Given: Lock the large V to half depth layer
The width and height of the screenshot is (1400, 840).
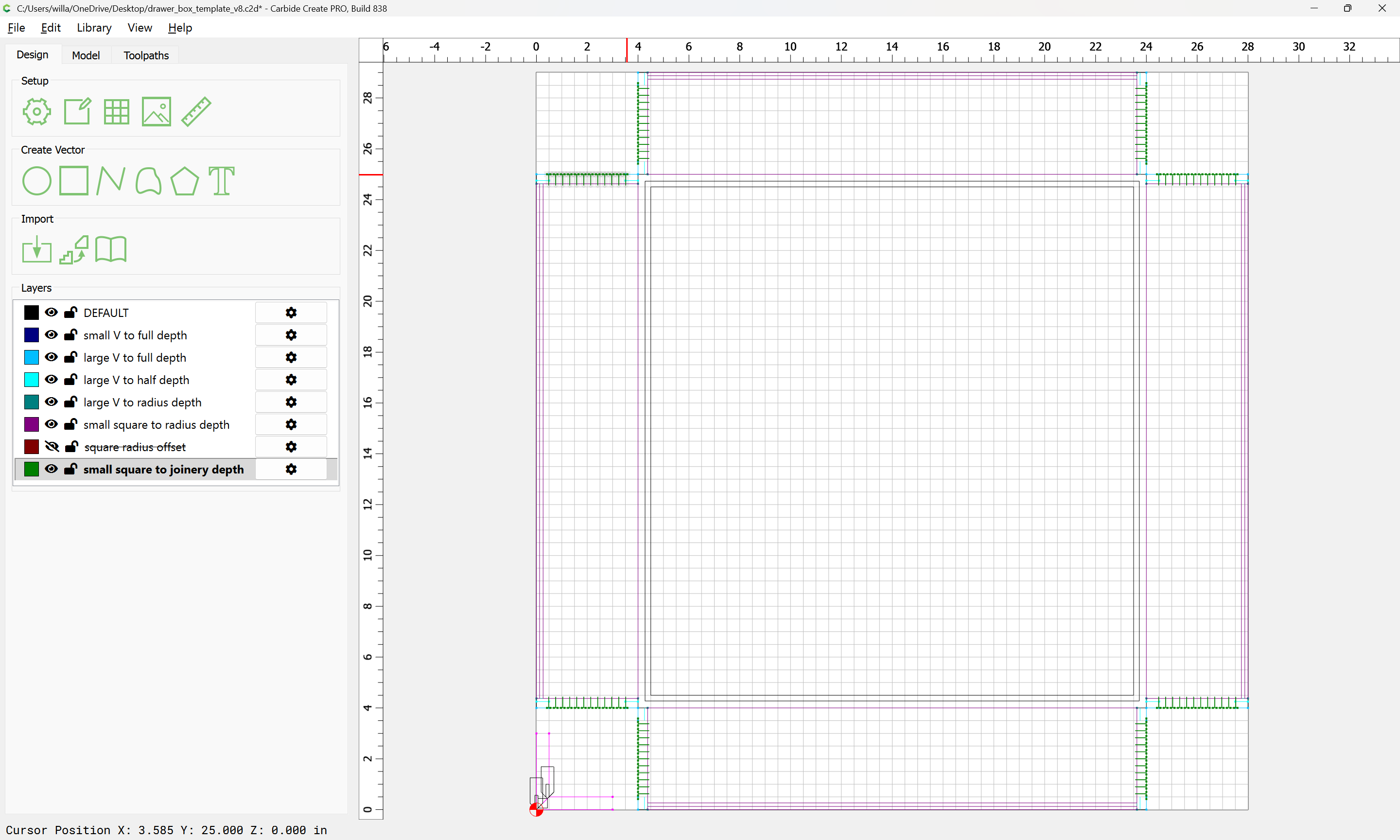Looking at the screenshot, I should 71,380.
